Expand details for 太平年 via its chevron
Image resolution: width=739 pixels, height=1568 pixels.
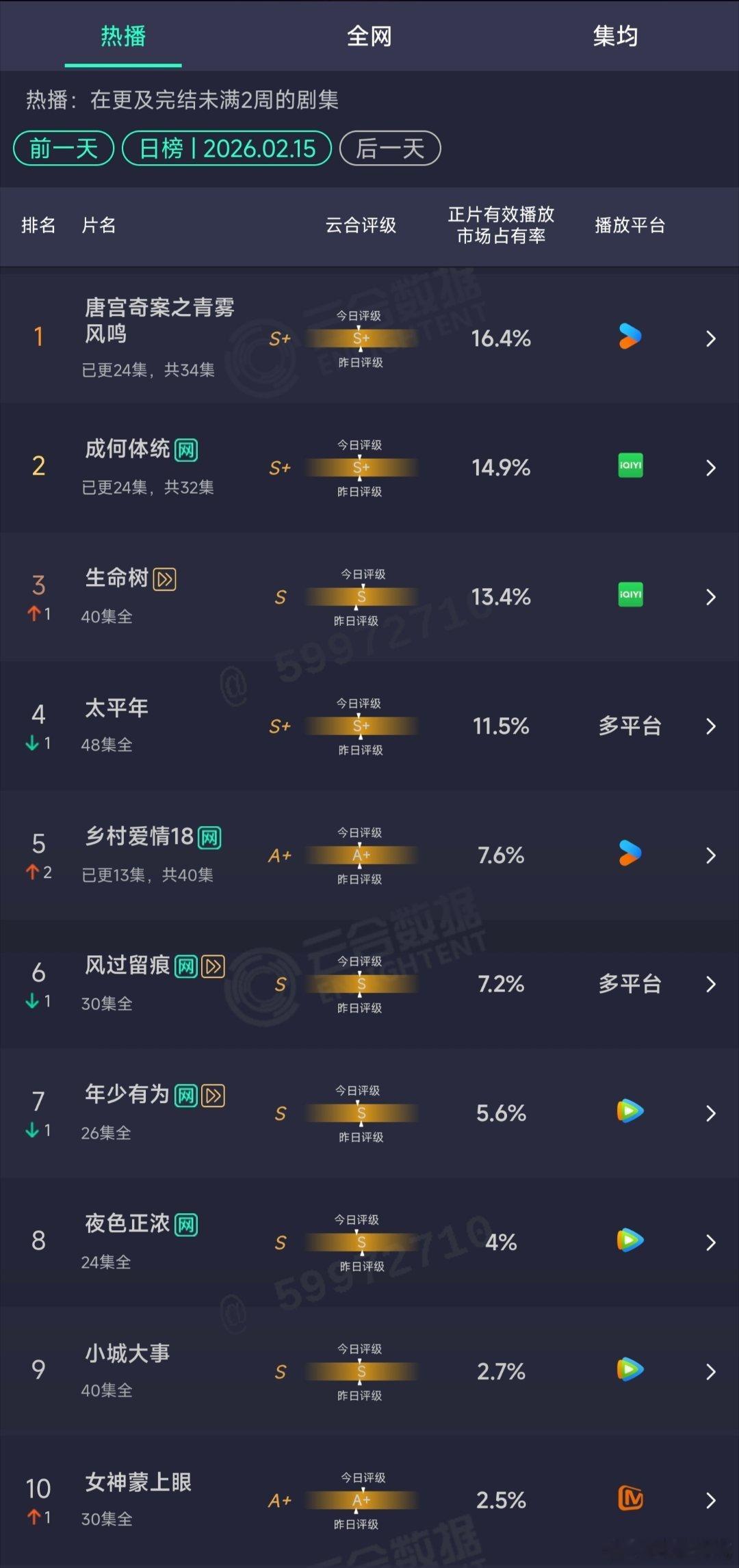click(x=710, y=727)
